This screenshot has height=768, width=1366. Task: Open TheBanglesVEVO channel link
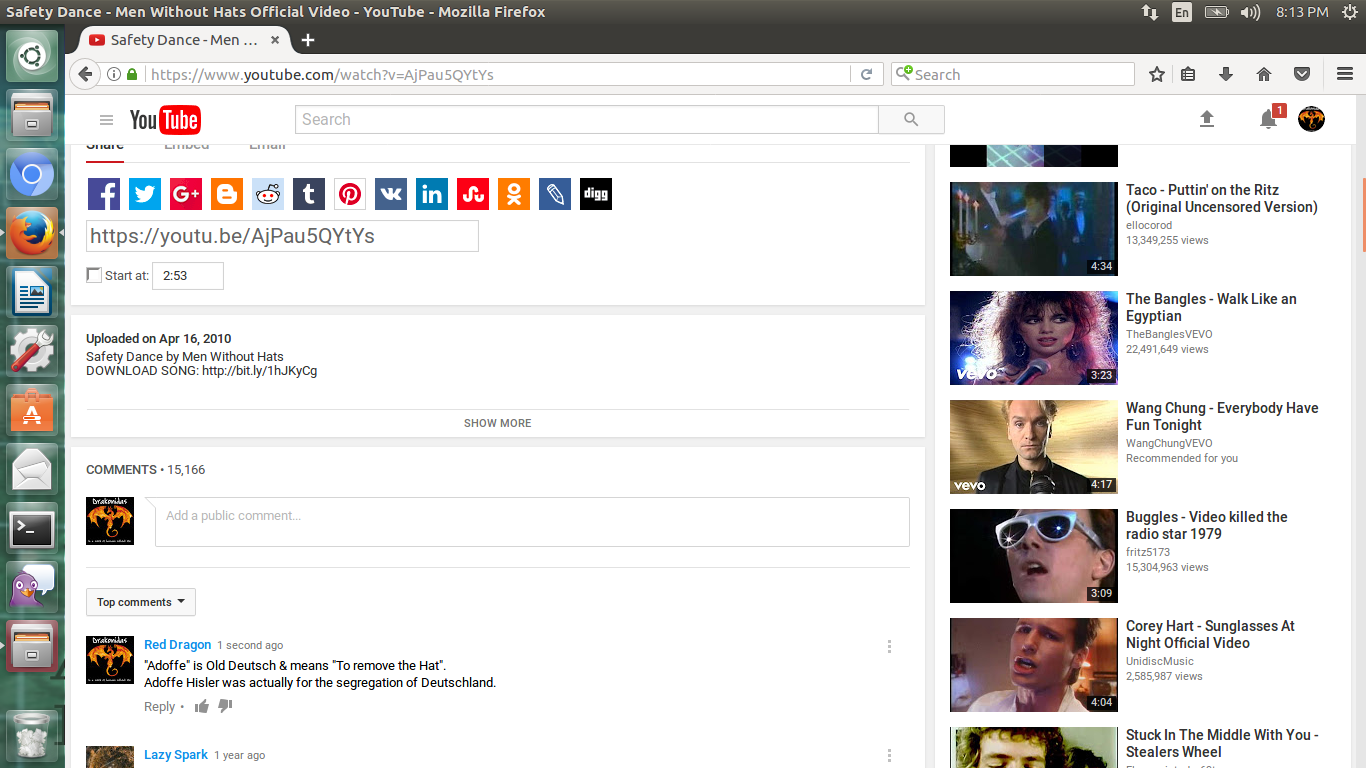pyautogui.click(x=1169, y=334)
